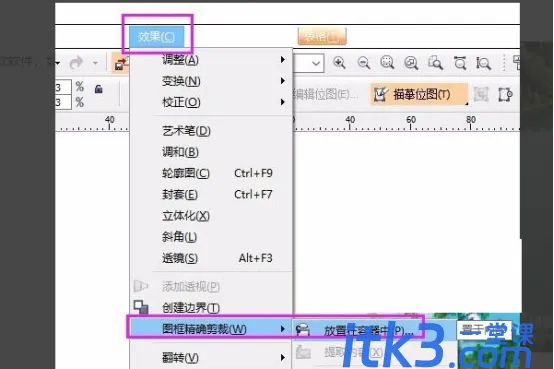Click the zoom to page icon
Screen dimensions: 554x369
click(435, 63)
